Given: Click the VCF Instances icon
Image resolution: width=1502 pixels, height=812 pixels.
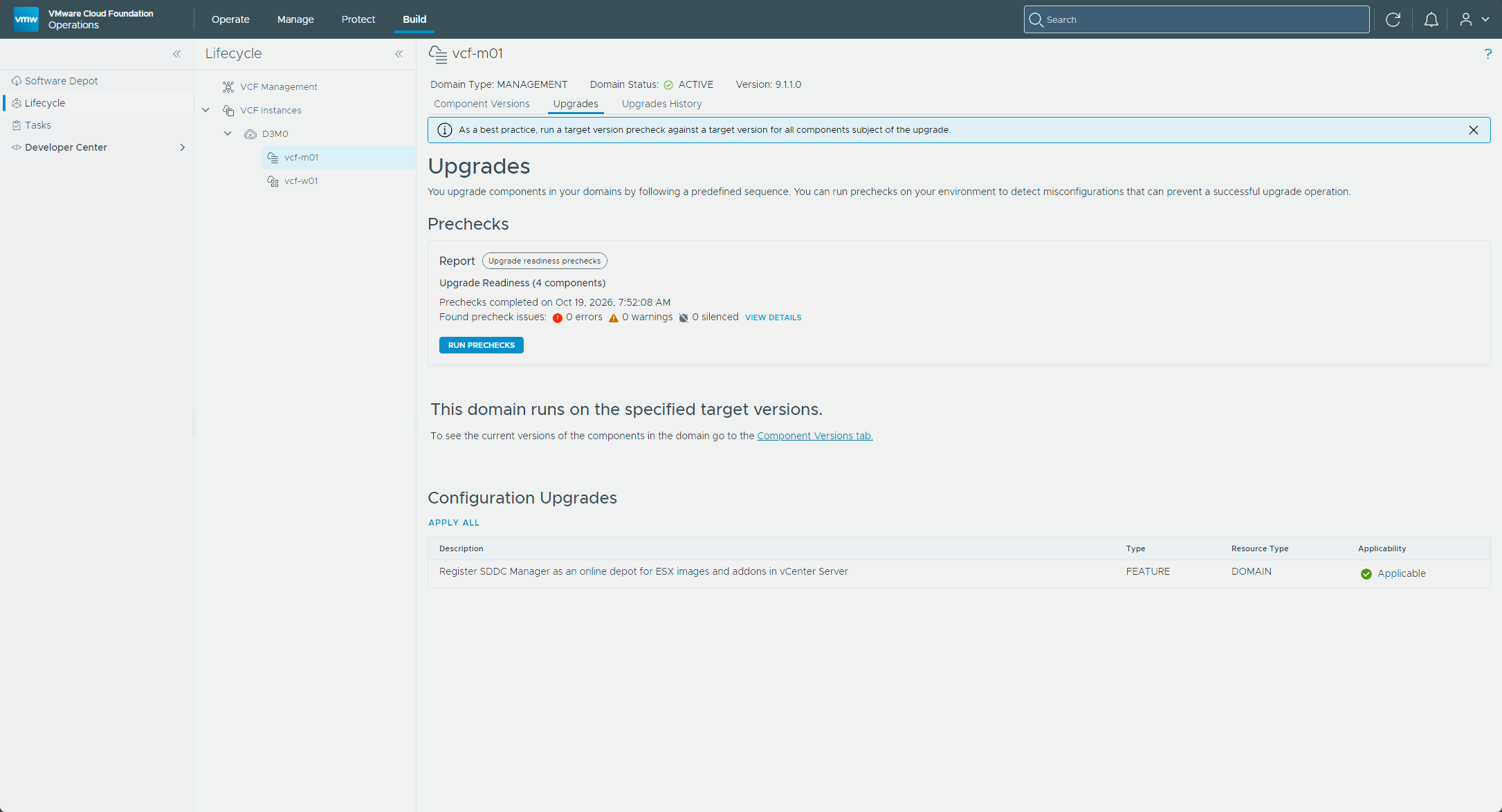Looking at the screenshot, I should point(228,111).
